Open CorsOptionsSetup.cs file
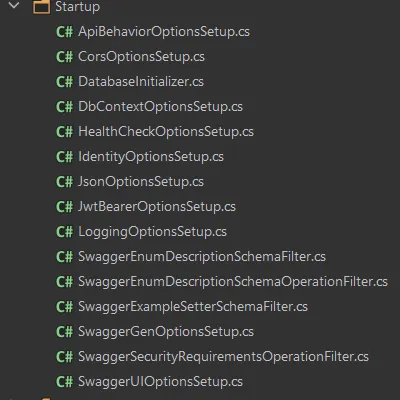400x400 pixels. pos(141,57)
